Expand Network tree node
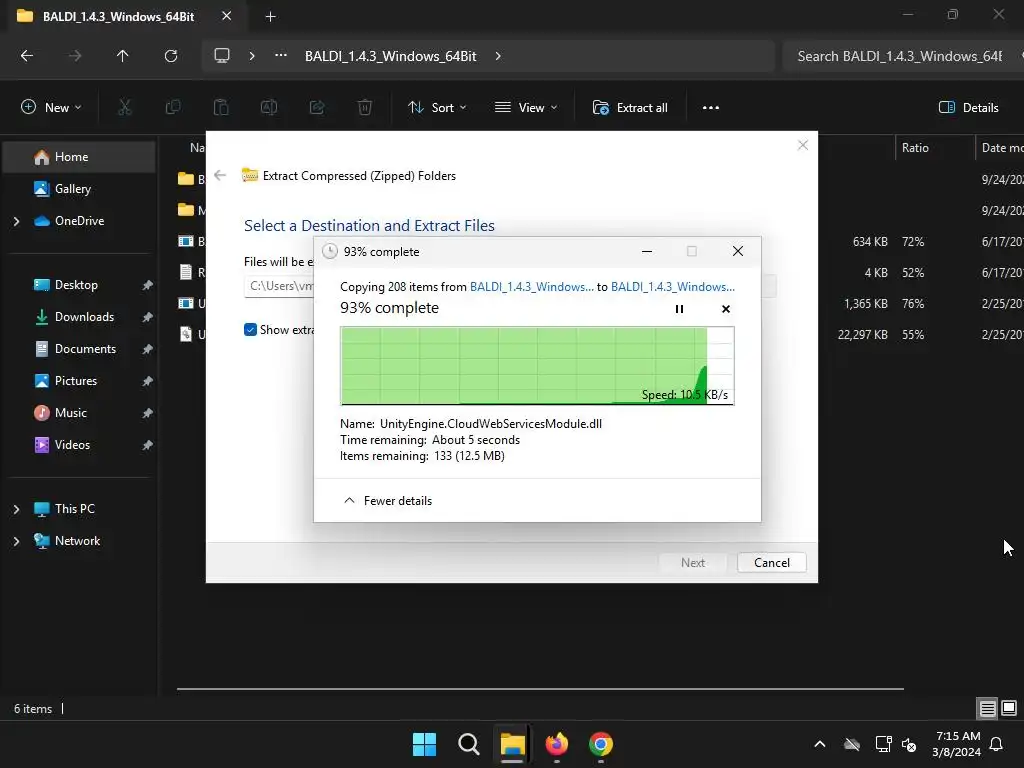The height and width of the screenshot is (768, 1024). click(16, 541)
